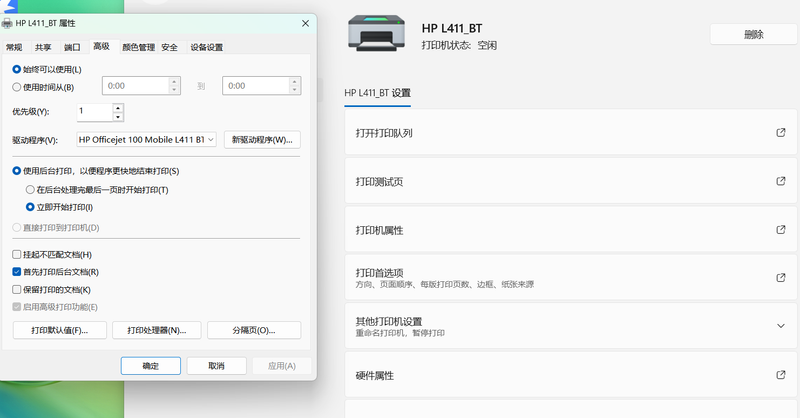
Task: Increase the 优先级 value with up arrow
Action: coord(118,108)
